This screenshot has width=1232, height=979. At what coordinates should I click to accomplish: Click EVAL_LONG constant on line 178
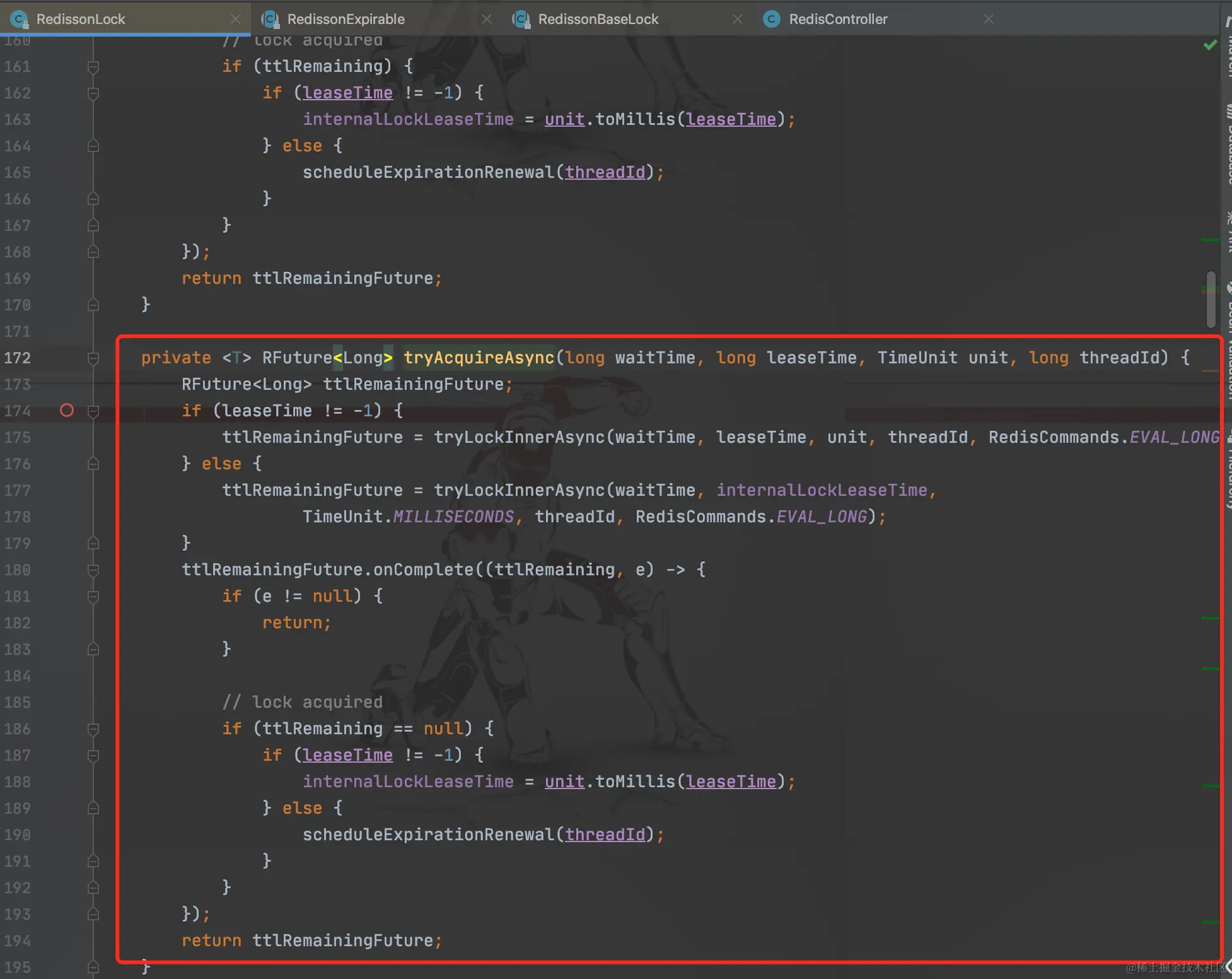pyautogui.click(x=822, y=517)
